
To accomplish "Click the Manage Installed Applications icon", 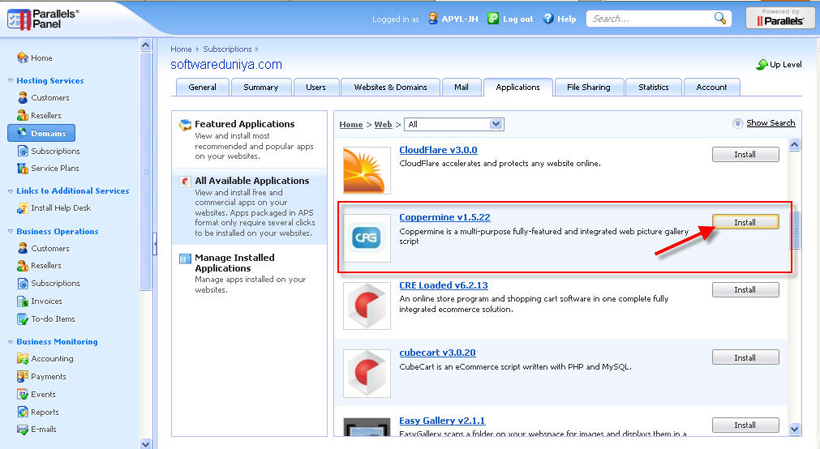I will point(185,258).
